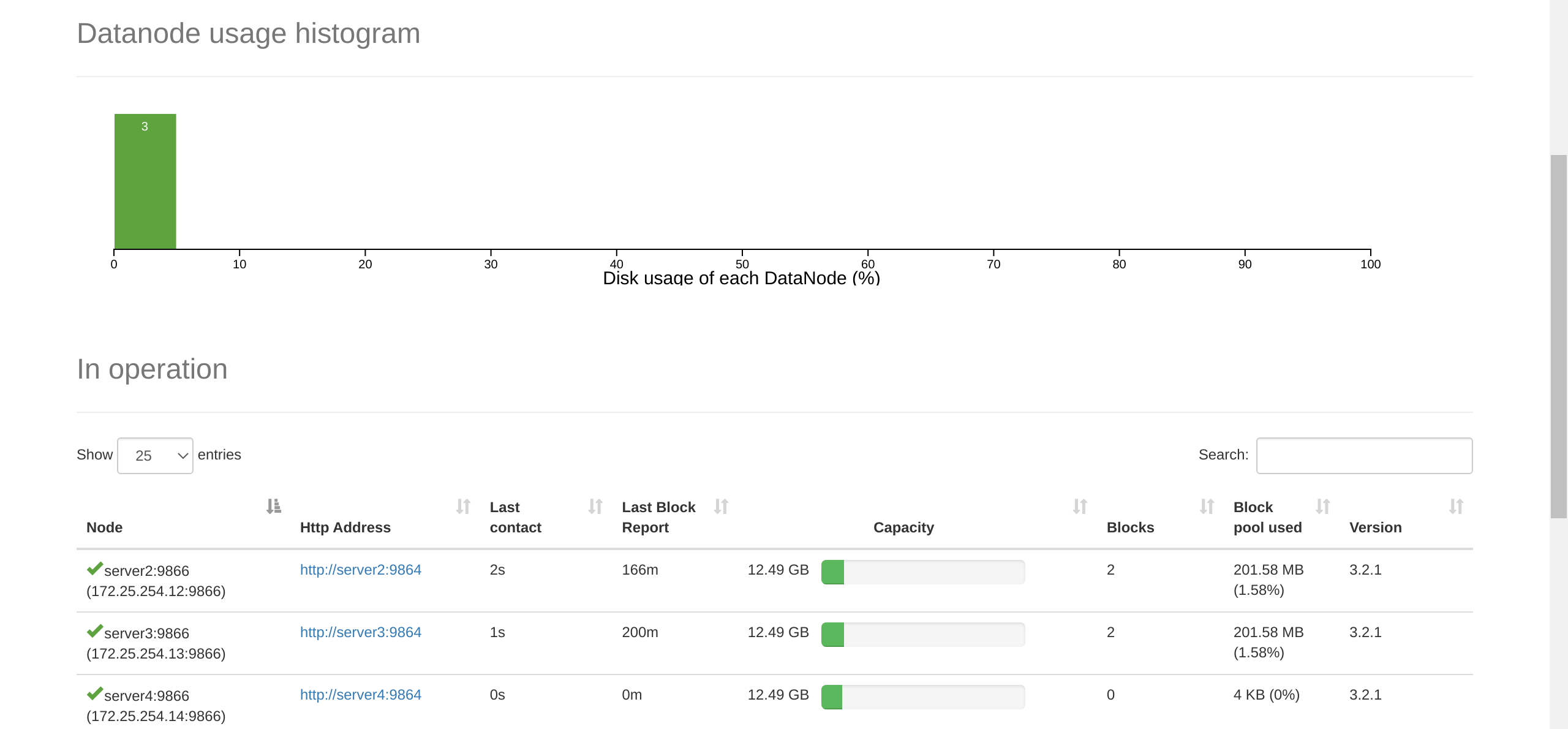Open the http://server3:9864 link
Image resolution: width=1568 pixels, height=729 pixels.
coord(360,632)
